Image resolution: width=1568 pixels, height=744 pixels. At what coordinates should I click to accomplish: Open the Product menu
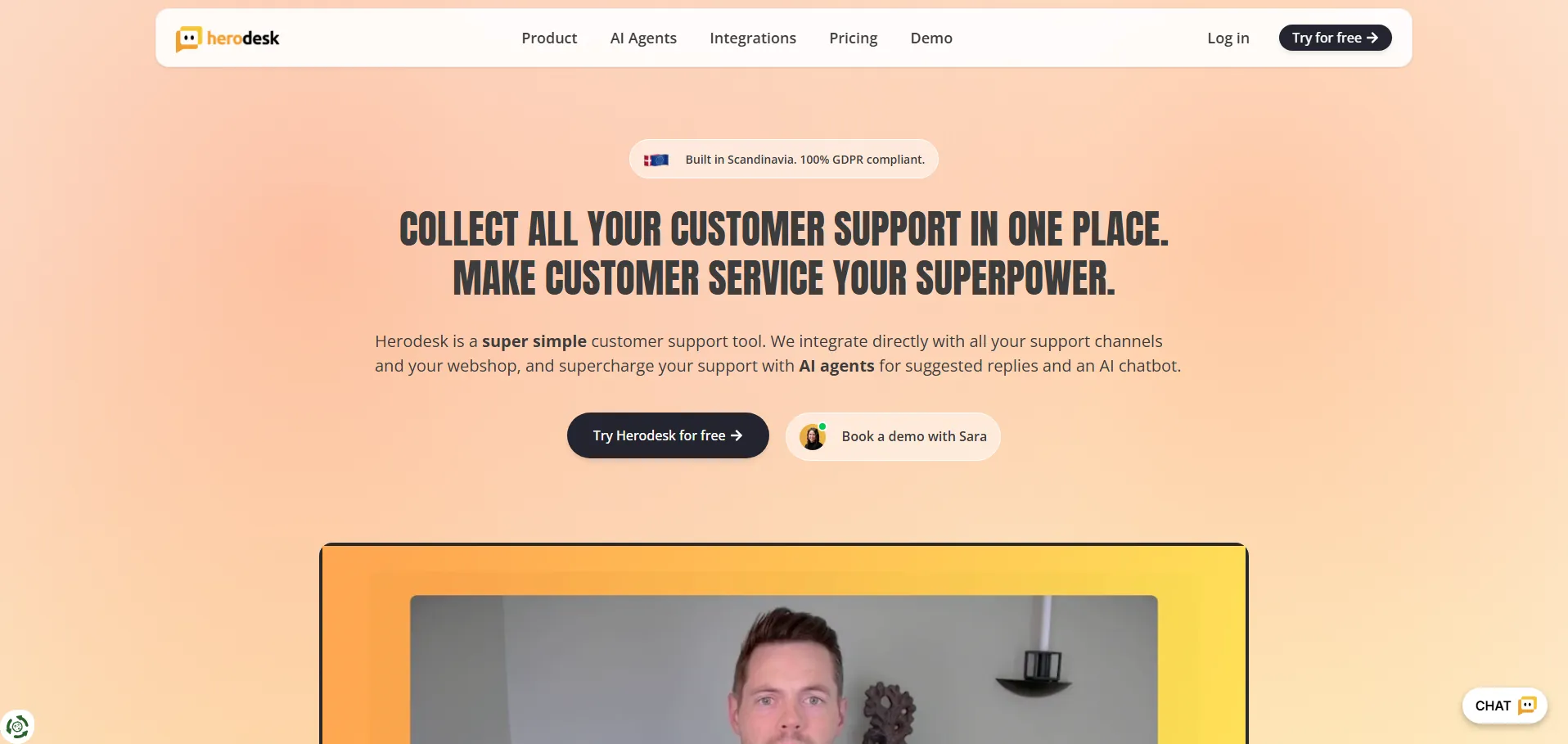pos(549,38)
